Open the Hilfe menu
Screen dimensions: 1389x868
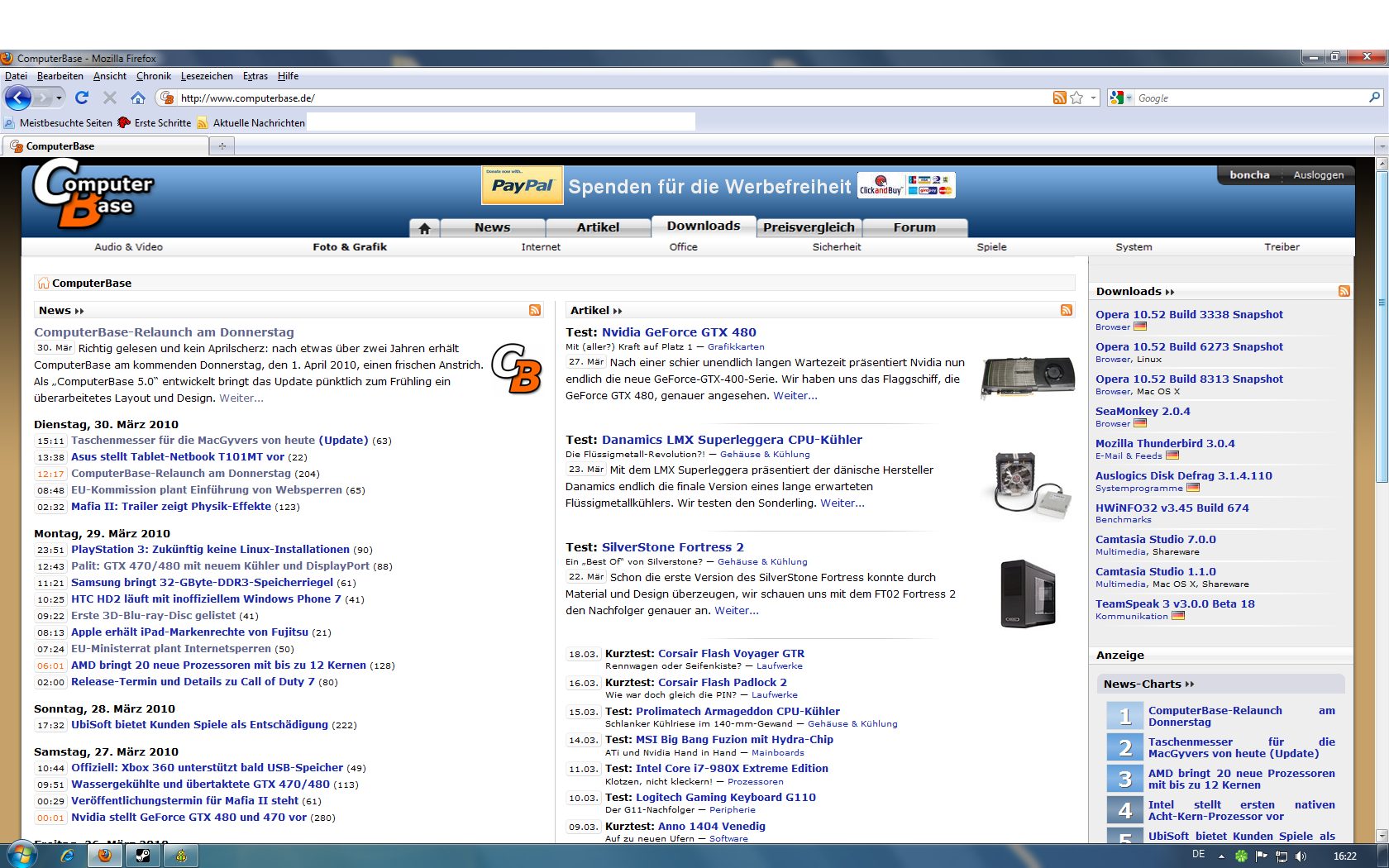289,76
